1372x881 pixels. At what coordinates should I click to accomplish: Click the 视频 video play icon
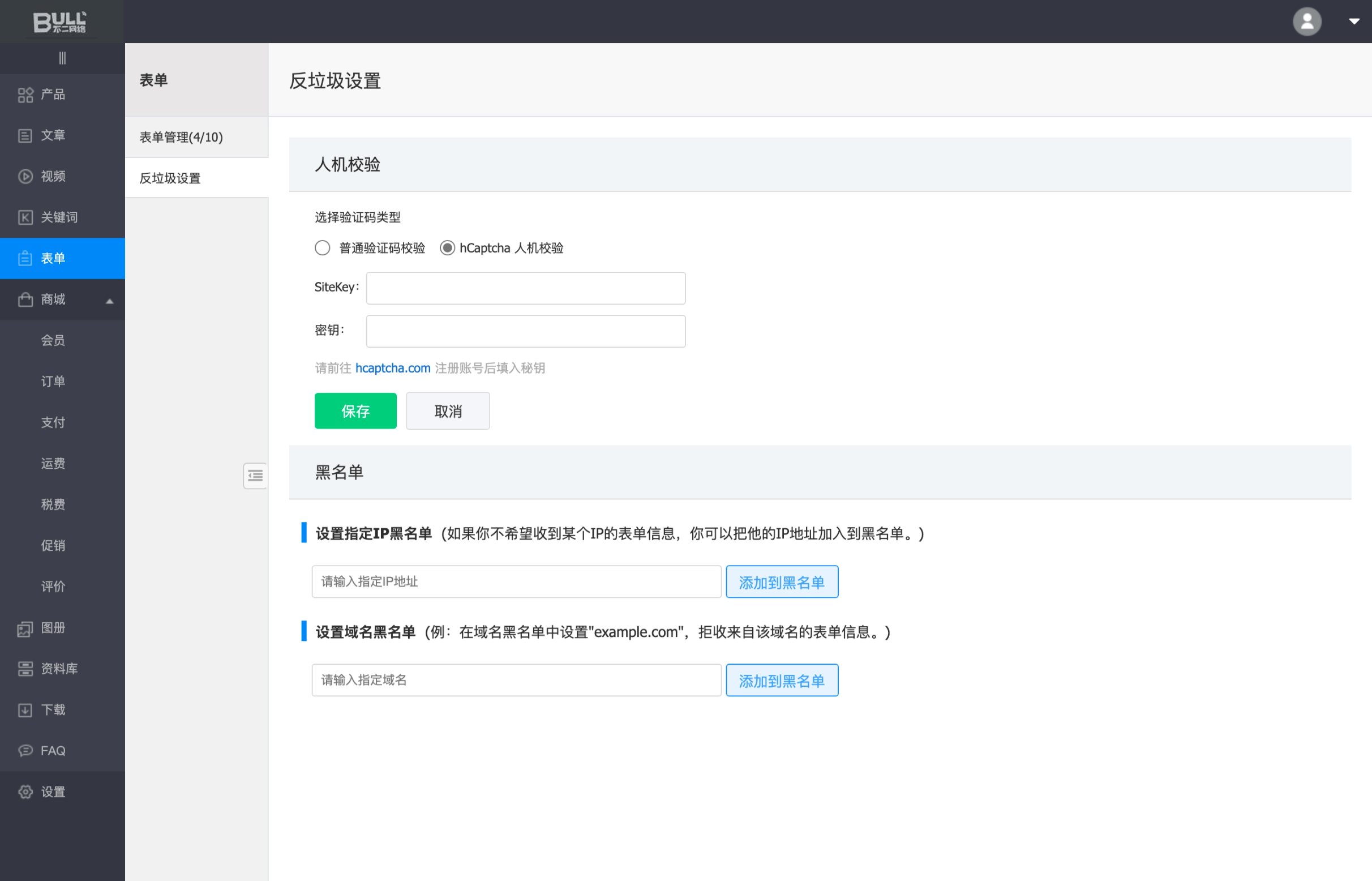tap(25, 177)
